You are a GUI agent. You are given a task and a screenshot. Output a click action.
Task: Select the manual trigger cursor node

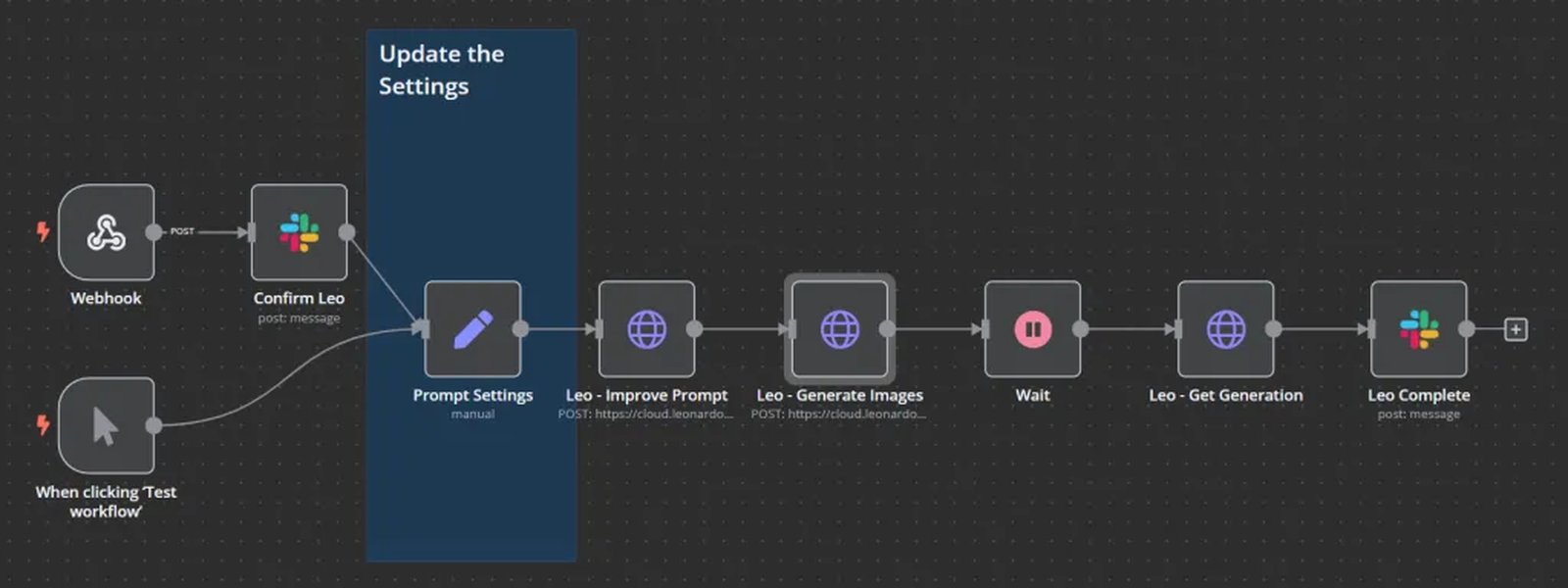pos(106,425)
